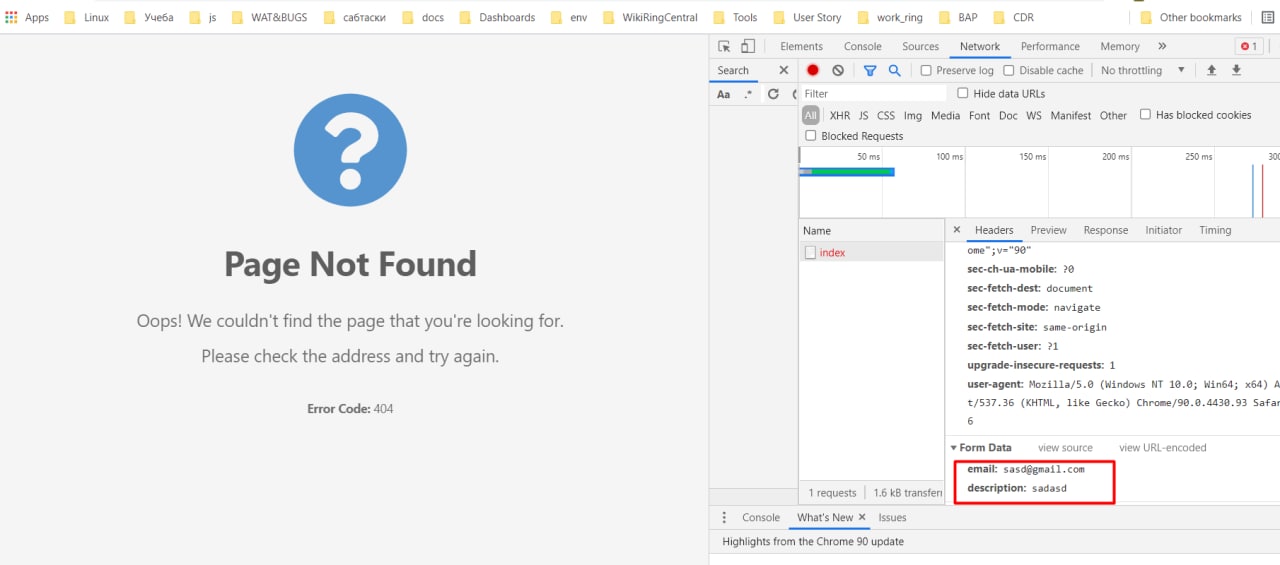Open the Dashboards bookmarks folder

(497, 17)
